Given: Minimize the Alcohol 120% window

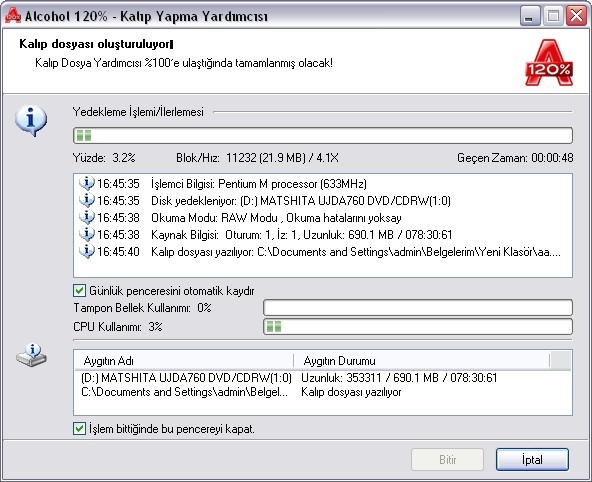Looking at the screenshot, I should click(530, 16).
